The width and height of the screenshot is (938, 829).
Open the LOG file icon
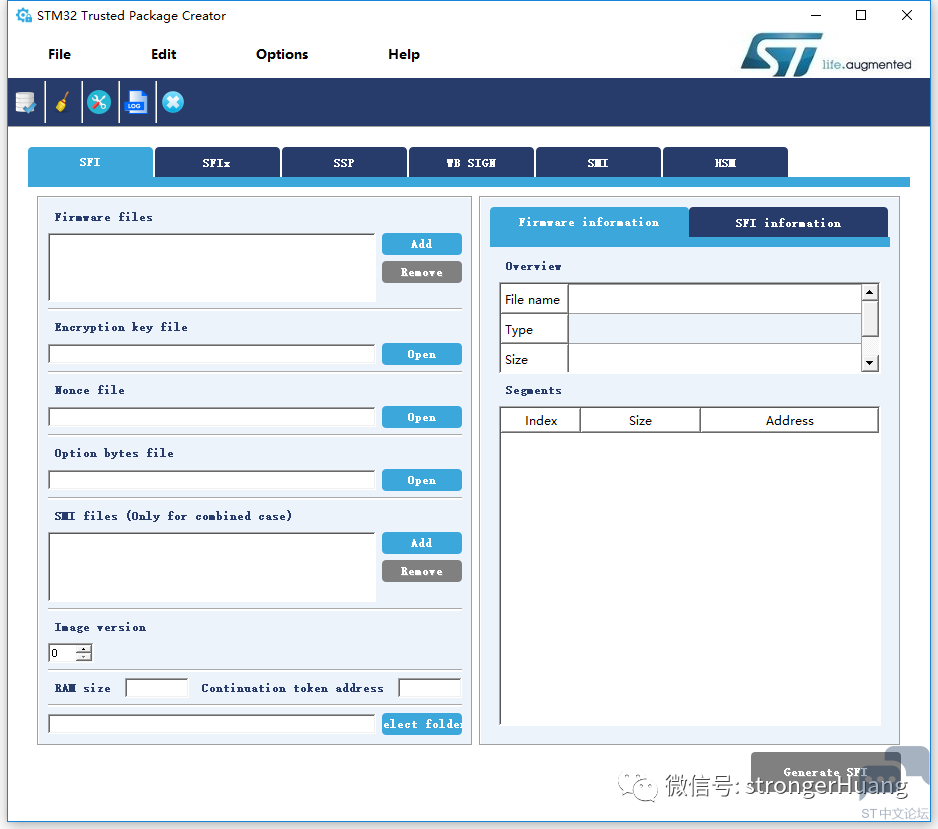click(x=136, y=102)
